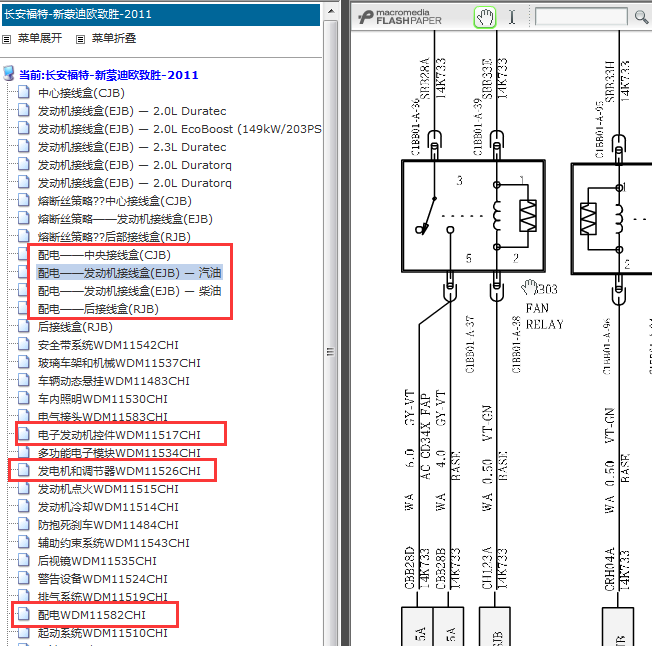Open 发动机接线盒(EJB) — 2.3L Duratec
This screenshot has height=646, width=652.
coord(132,147)
